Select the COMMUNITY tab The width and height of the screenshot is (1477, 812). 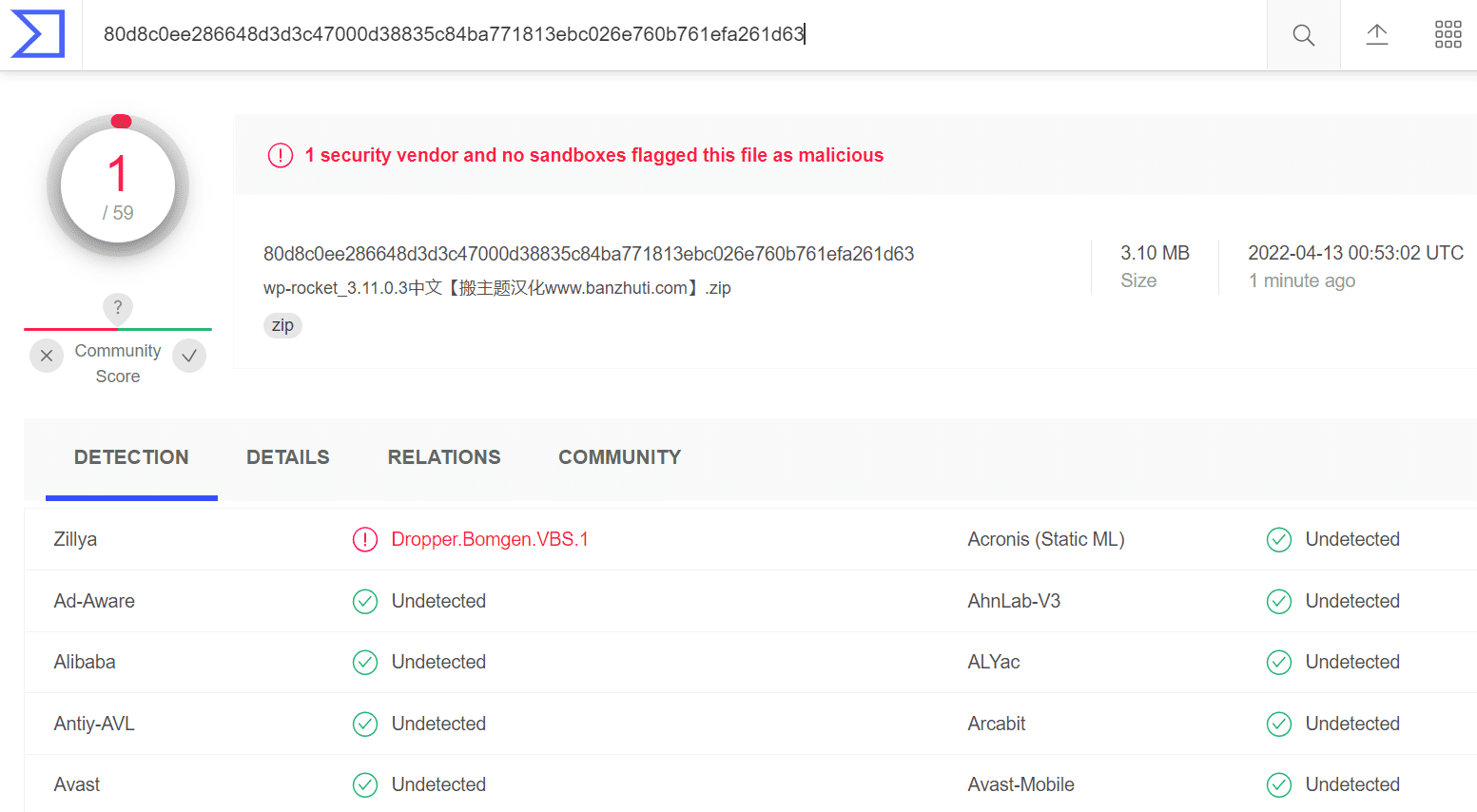tap(620, 457)
